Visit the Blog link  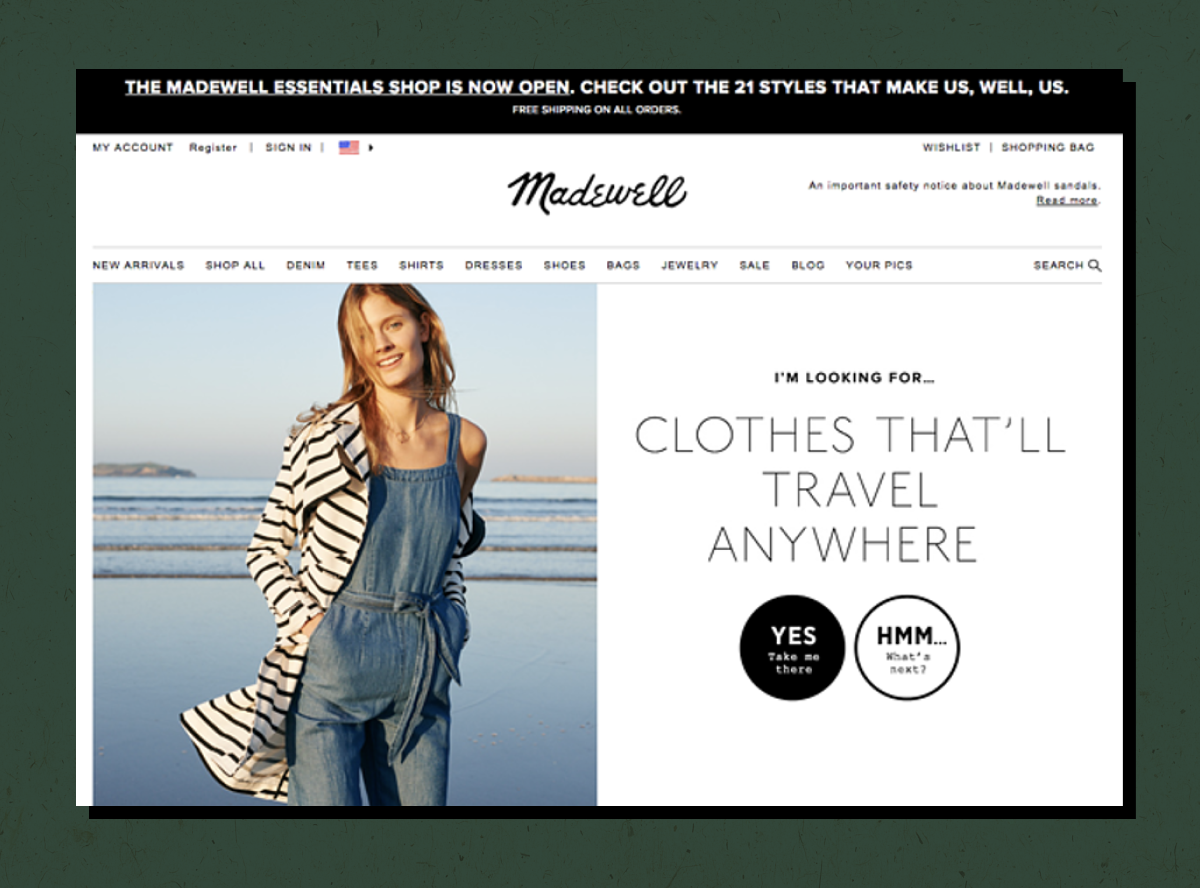point(808,265)
